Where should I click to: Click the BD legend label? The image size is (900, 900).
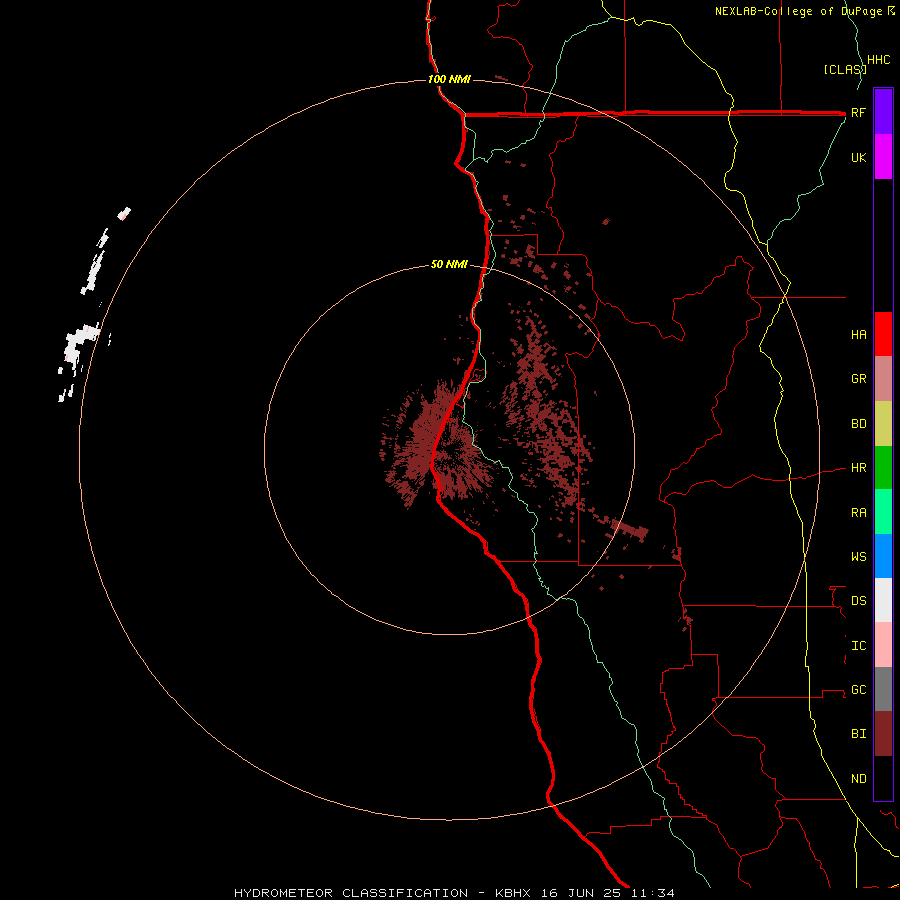pyautogui.click(x=858, y=424)
